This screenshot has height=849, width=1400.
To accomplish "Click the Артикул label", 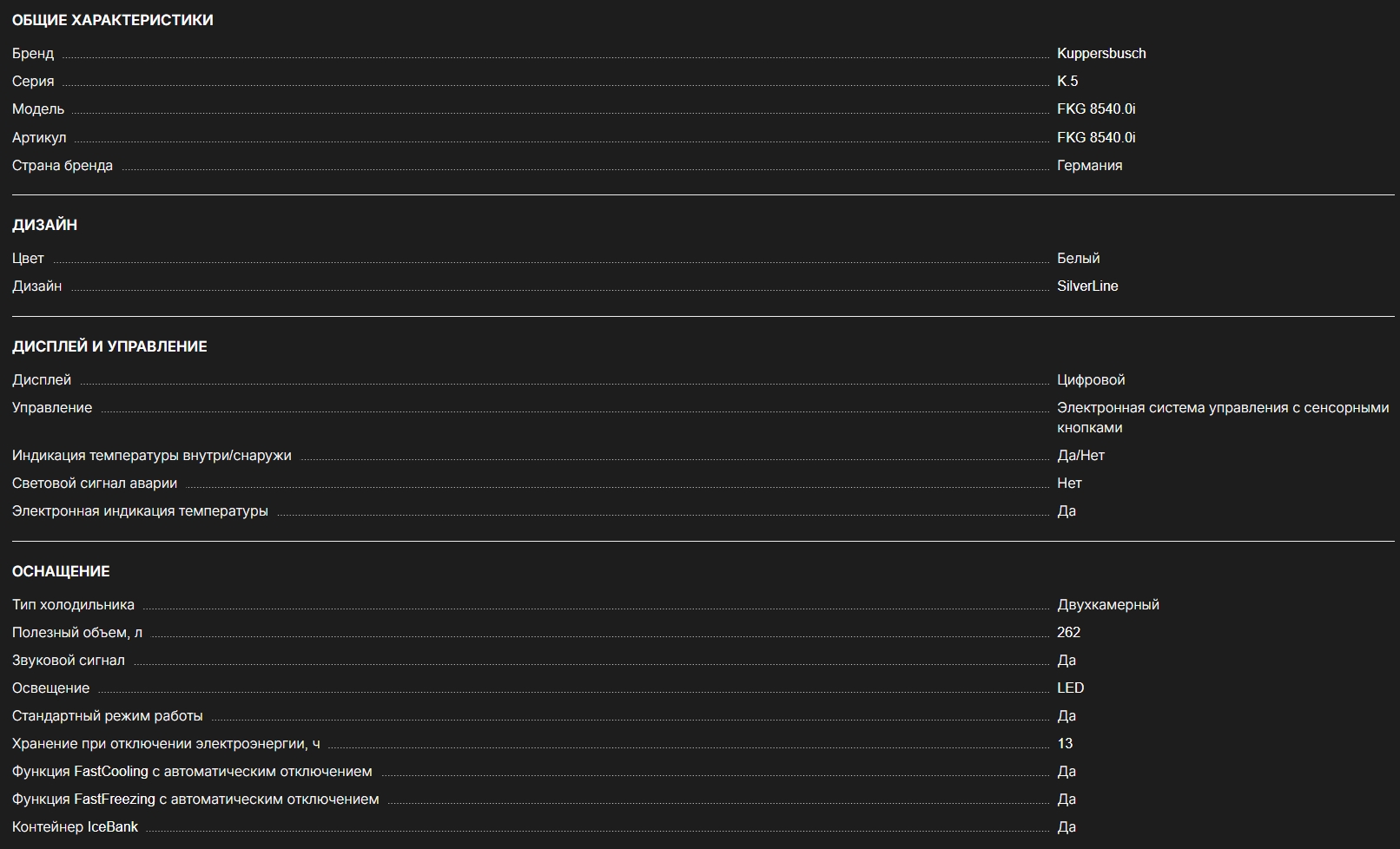I will pos(39,138).
